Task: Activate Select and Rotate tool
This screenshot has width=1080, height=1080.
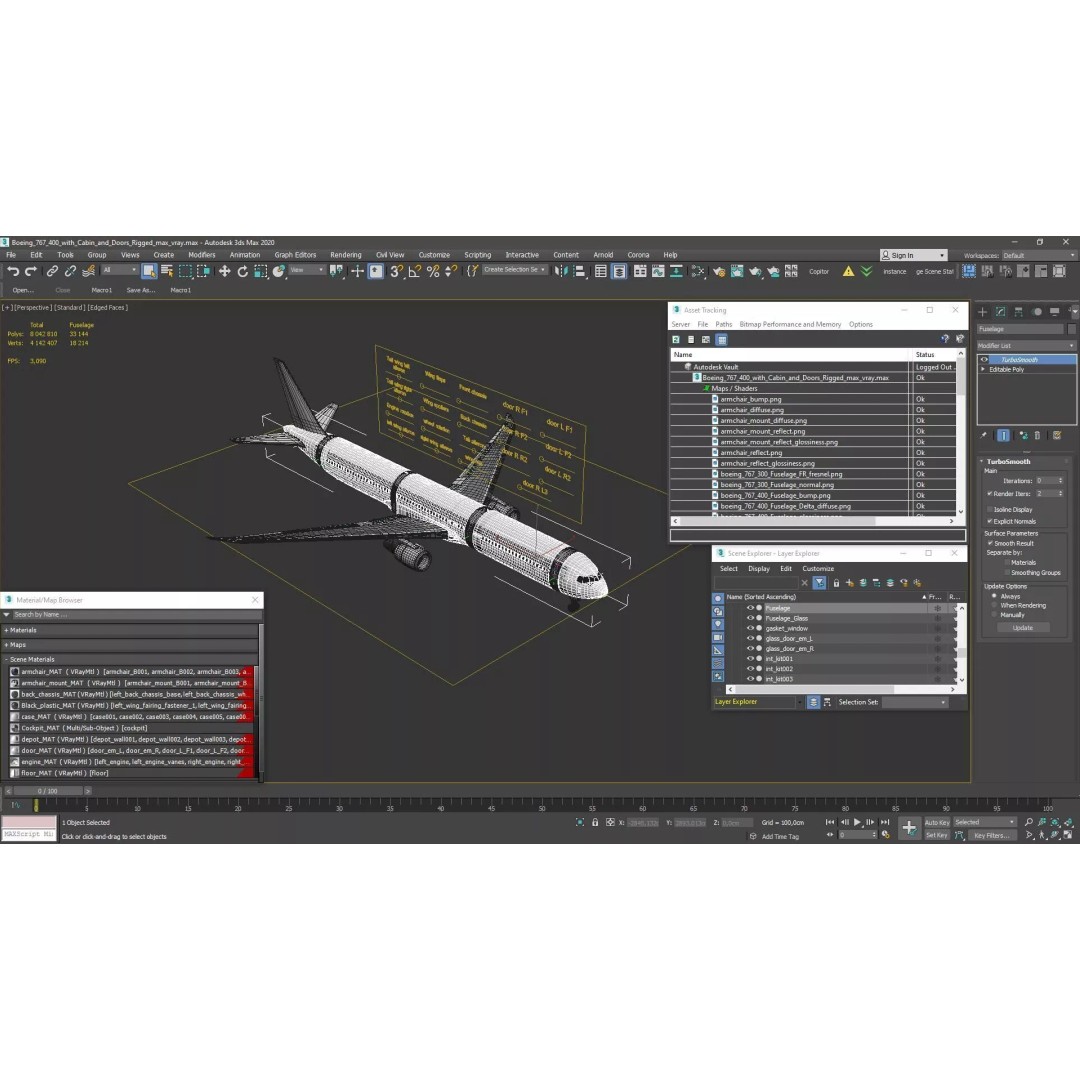Action: click(242, 271)
